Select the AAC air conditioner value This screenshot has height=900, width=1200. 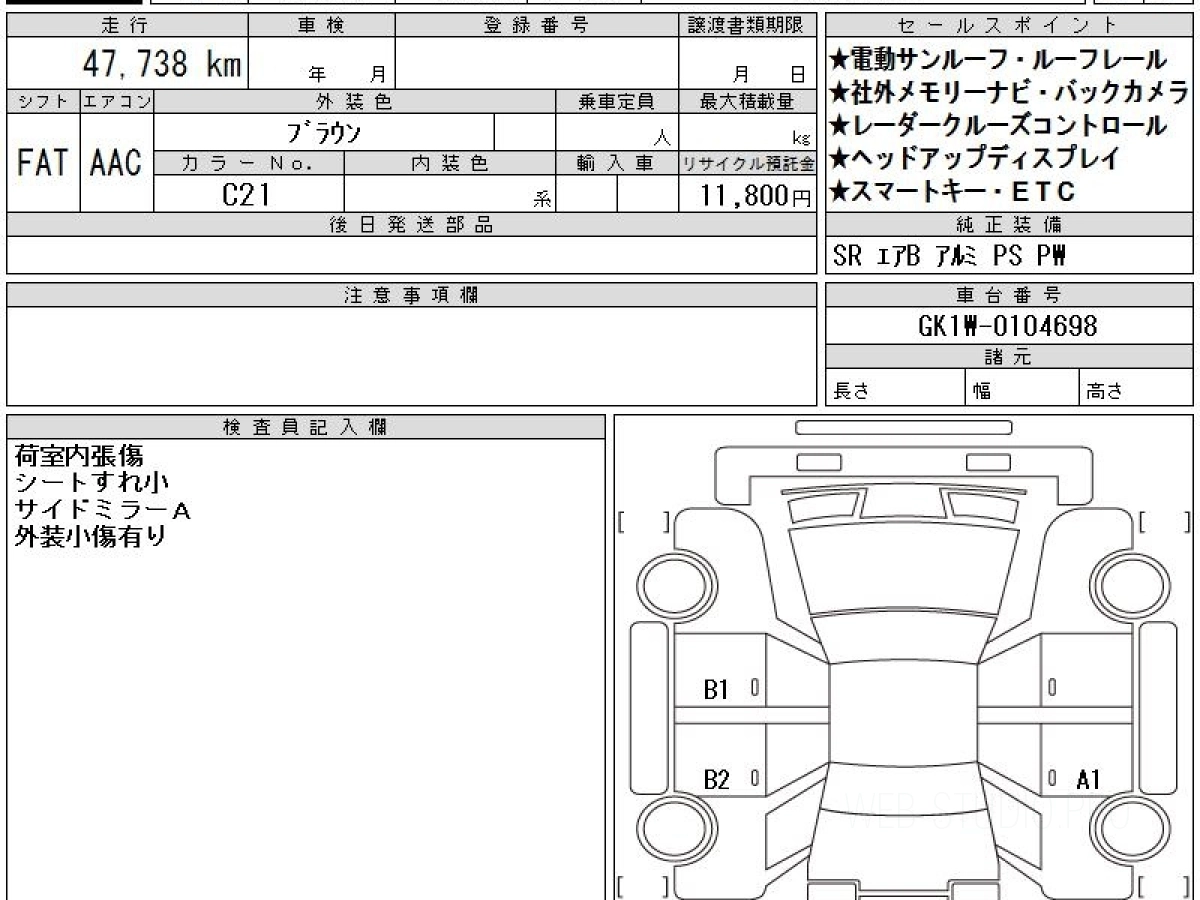coord(116,163)
